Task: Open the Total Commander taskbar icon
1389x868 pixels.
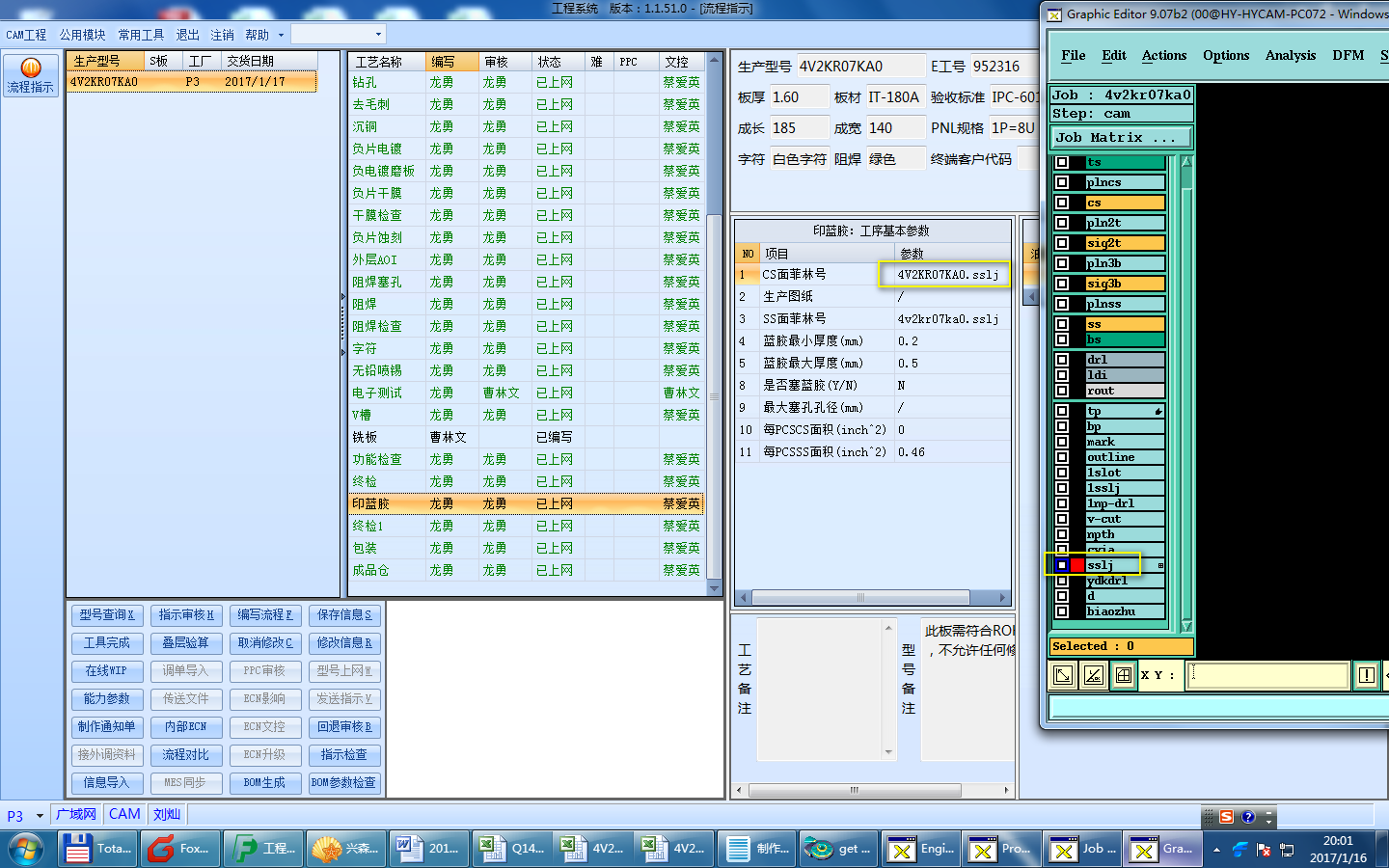Action: point(98,849)
